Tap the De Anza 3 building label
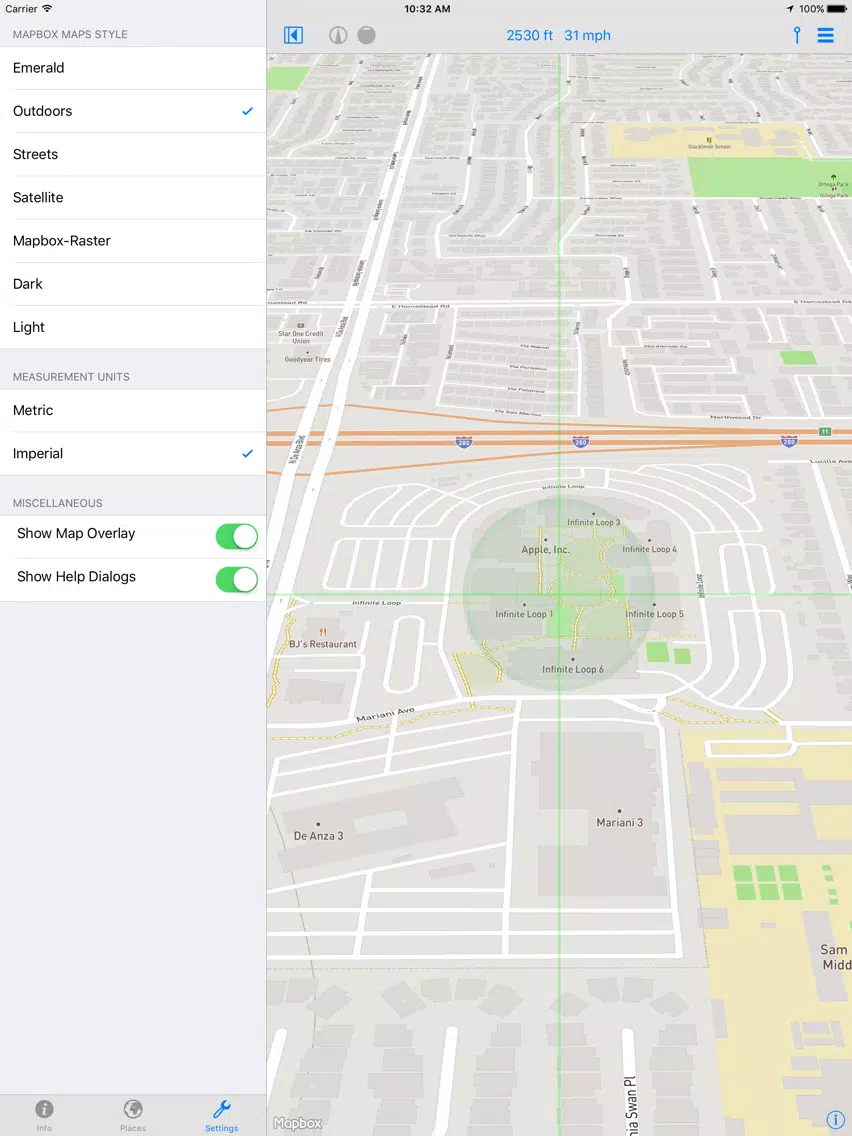This screenshot has height=1136, width=852. 318,836
